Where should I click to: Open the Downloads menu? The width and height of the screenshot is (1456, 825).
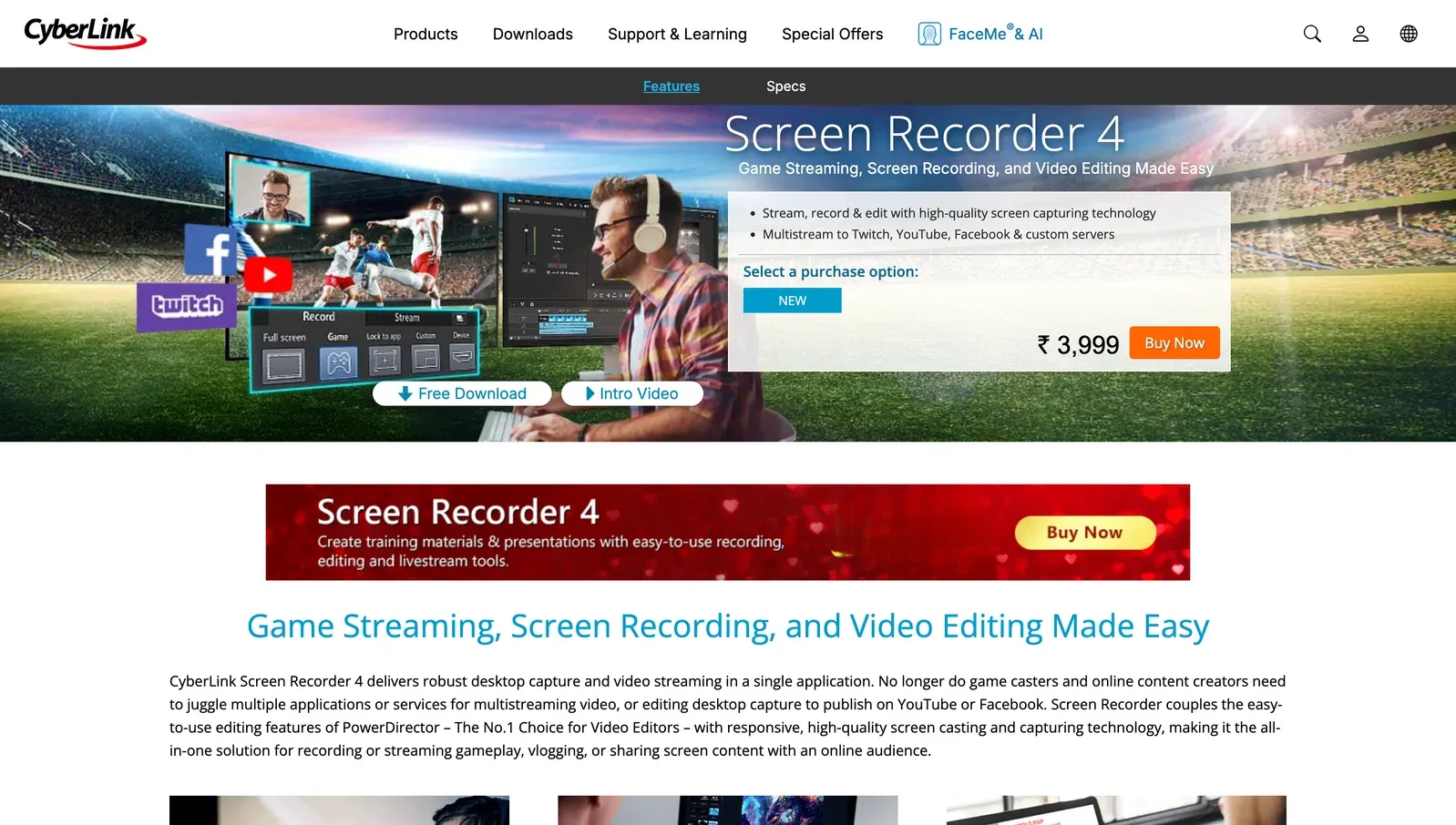pos(533,34)
